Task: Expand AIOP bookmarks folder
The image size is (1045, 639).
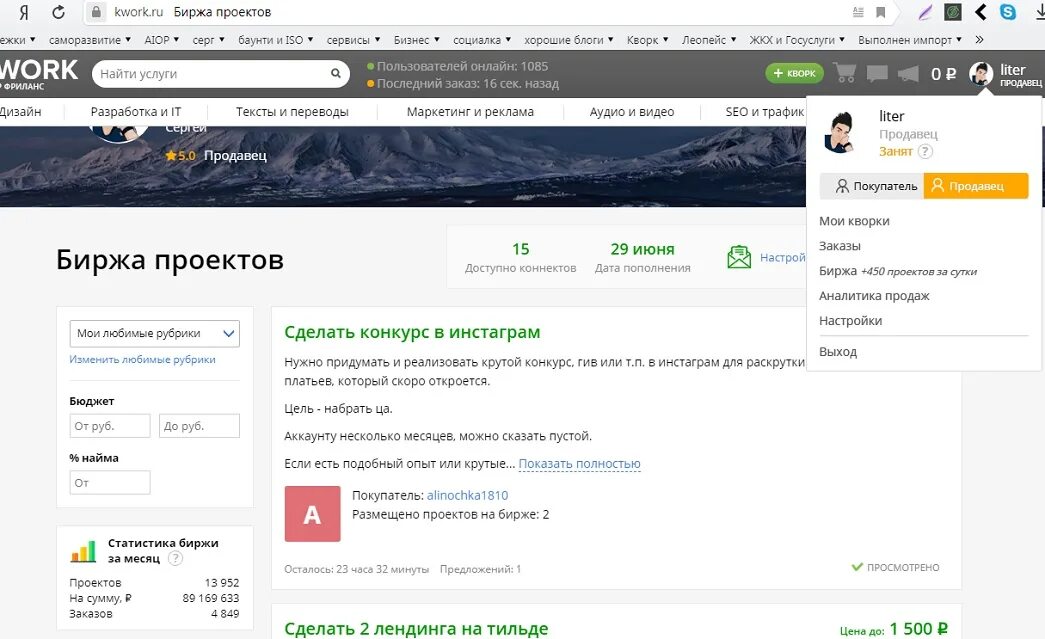Action: point(162,40)
